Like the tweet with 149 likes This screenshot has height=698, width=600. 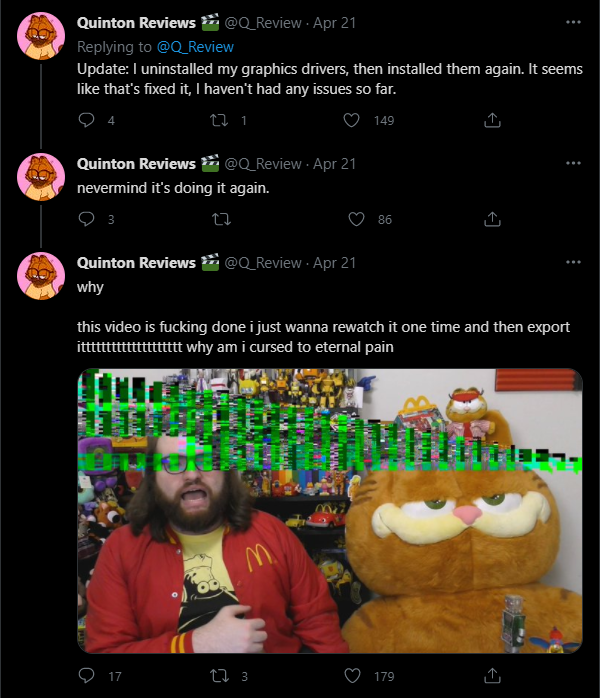tap(352, 120)
